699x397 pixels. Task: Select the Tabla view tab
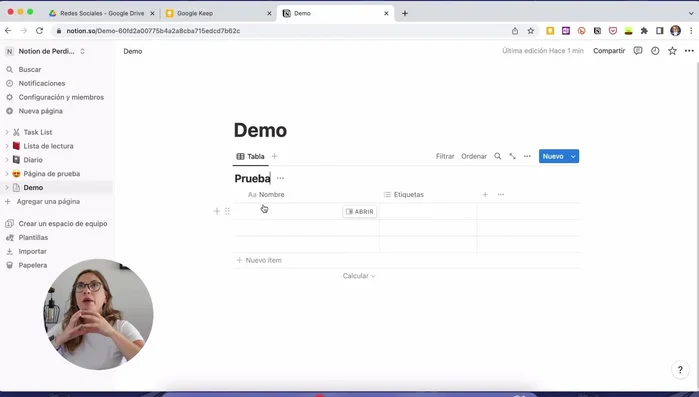251,156
